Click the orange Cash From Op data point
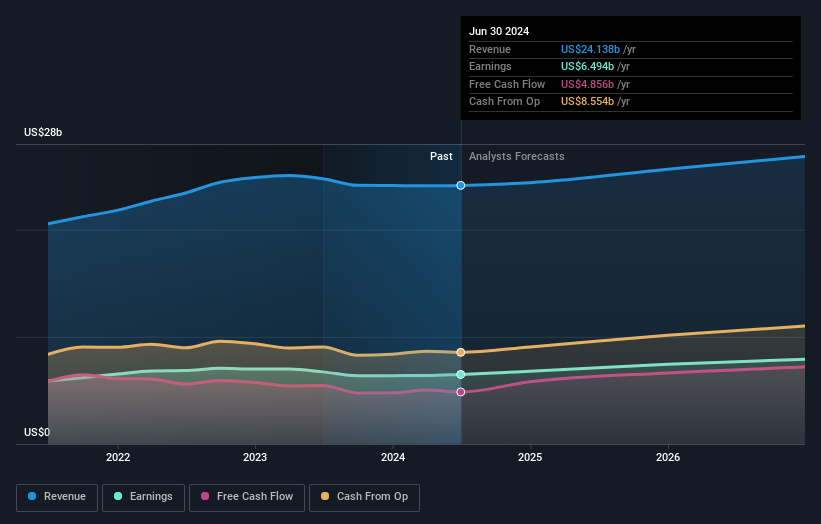This screenshot has width=821, height=524. 461,352
